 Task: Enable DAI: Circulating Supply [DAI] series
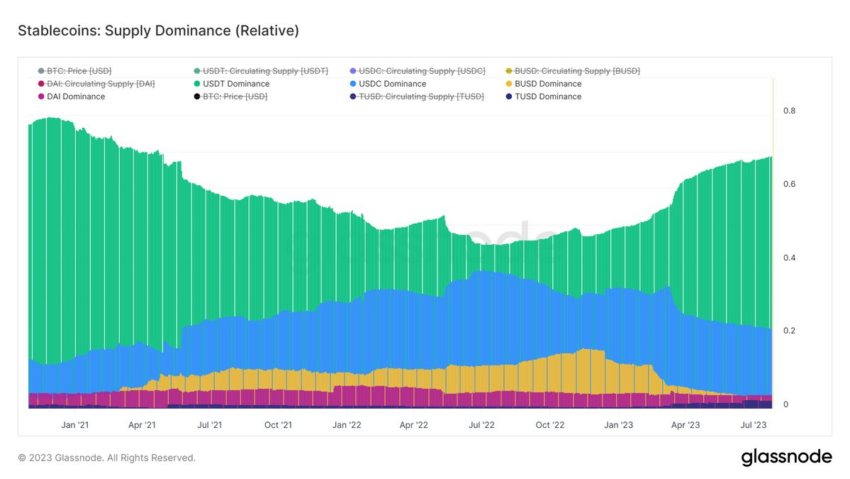96,84
